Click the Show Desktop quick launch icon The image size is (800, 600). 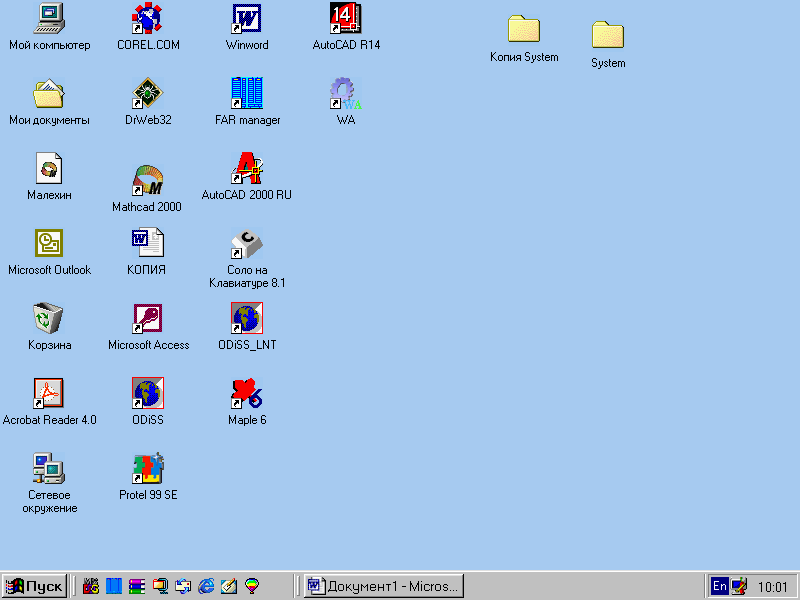pyautogui.click(x=229, y=586)
